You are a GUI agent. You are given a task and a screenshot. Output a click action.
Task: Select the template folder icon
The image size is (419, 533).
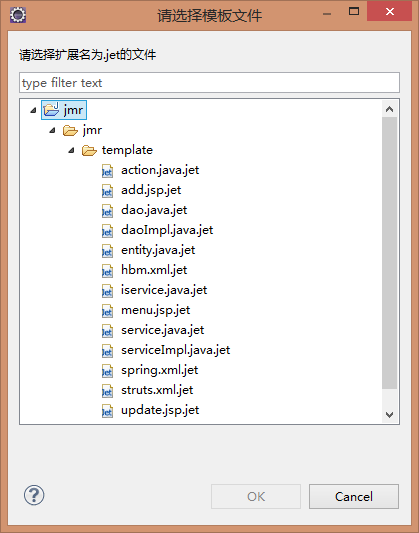[89, 150]
